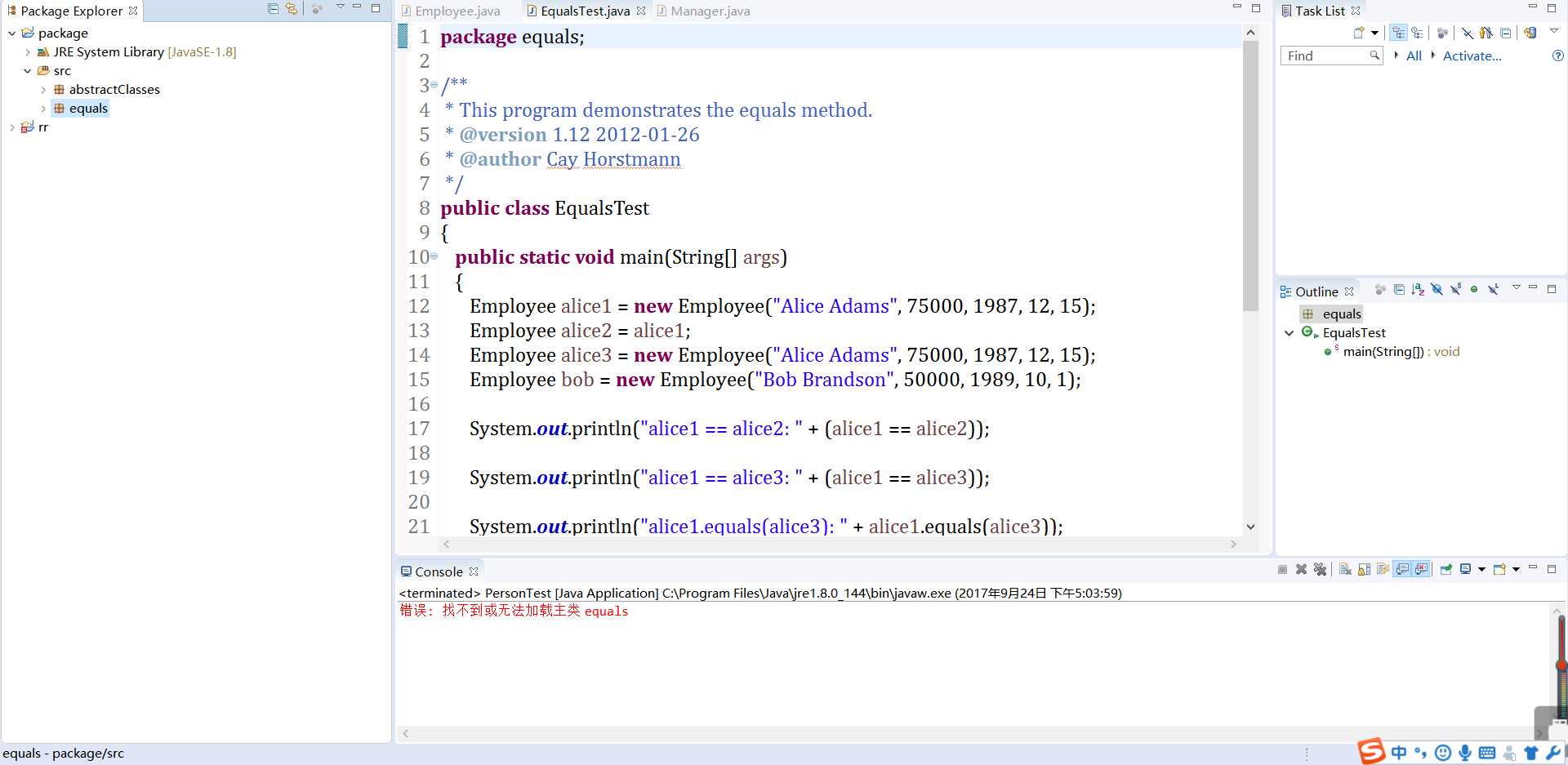Close the EqualsTest.java tab
1568x765 pixels.
coord(641,11)
